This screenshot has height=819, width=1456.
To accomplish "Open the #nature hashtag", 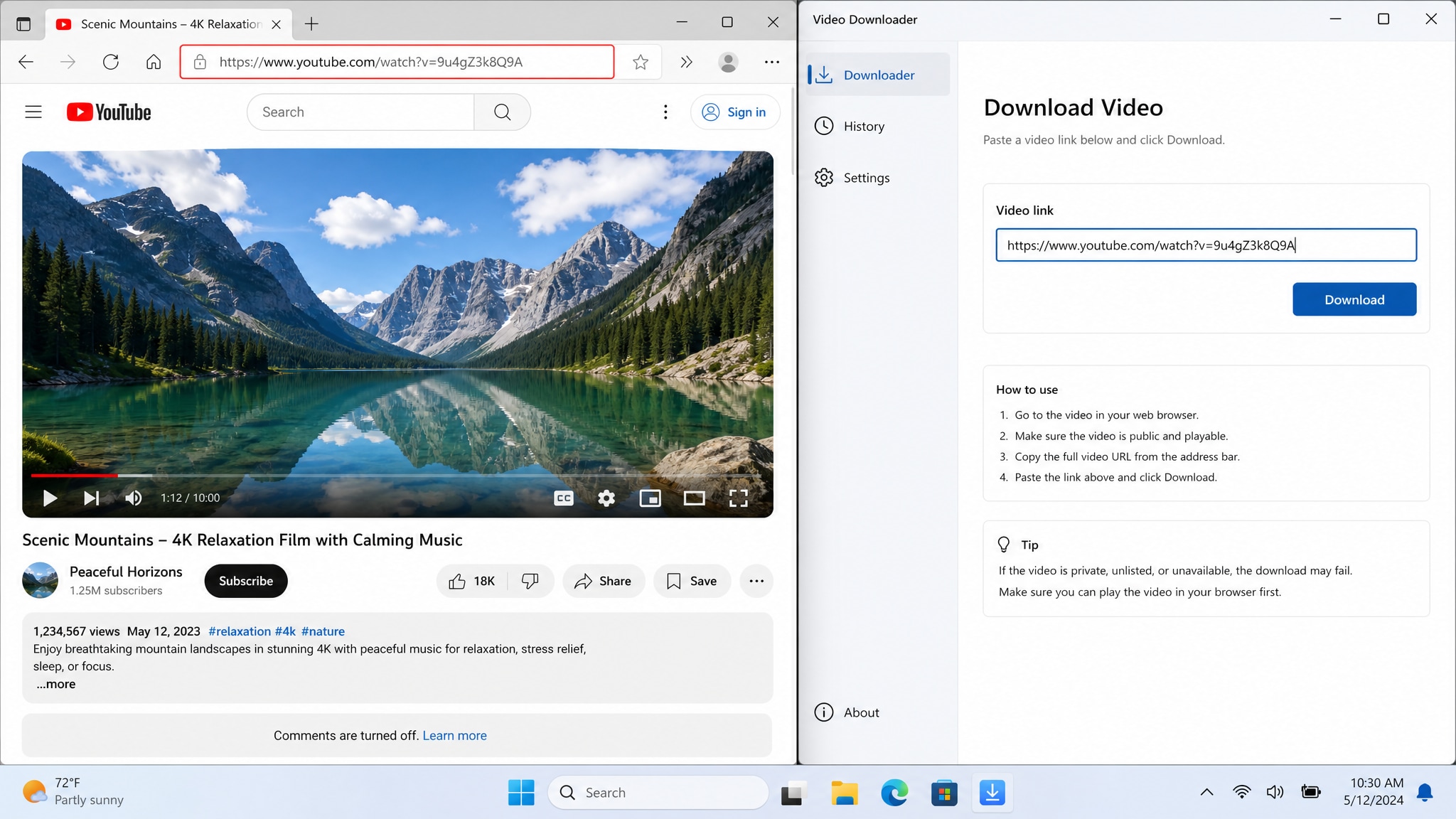I will pyautogui.click(x=323, y=631).
